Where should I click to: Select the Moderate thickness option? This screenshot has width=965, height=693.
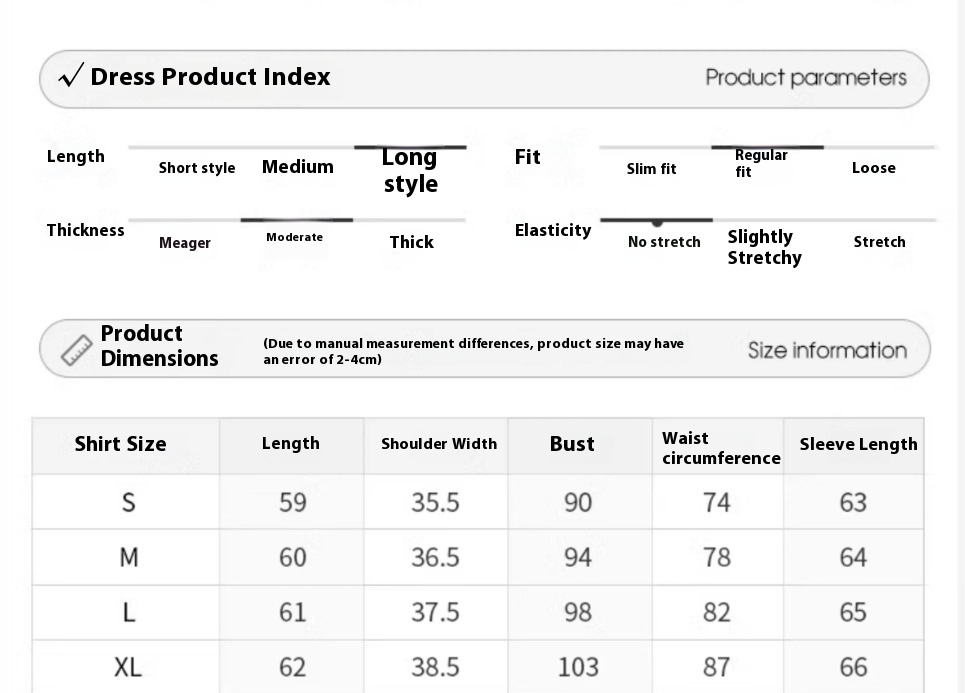pyautogui.click(x=295, y=237)
